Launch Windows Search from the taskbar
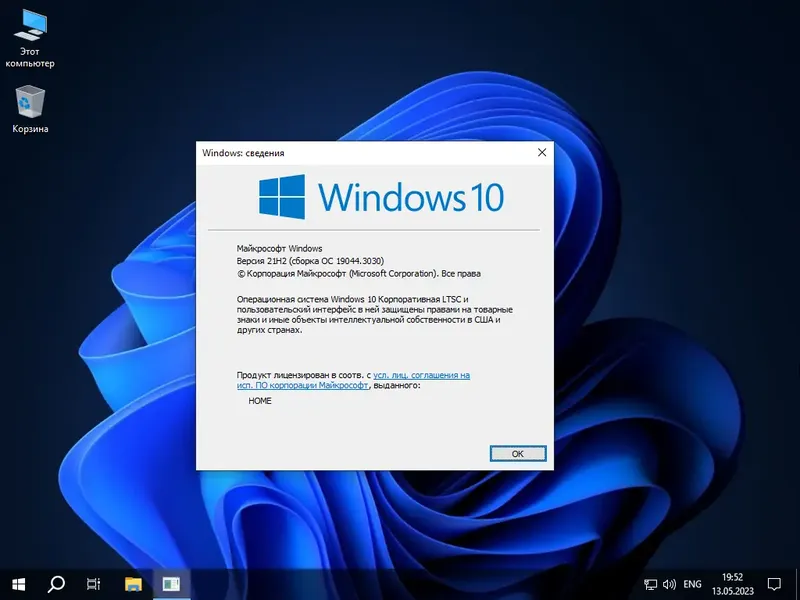This screenshot has height=600, width=800. tap(55, 585)
